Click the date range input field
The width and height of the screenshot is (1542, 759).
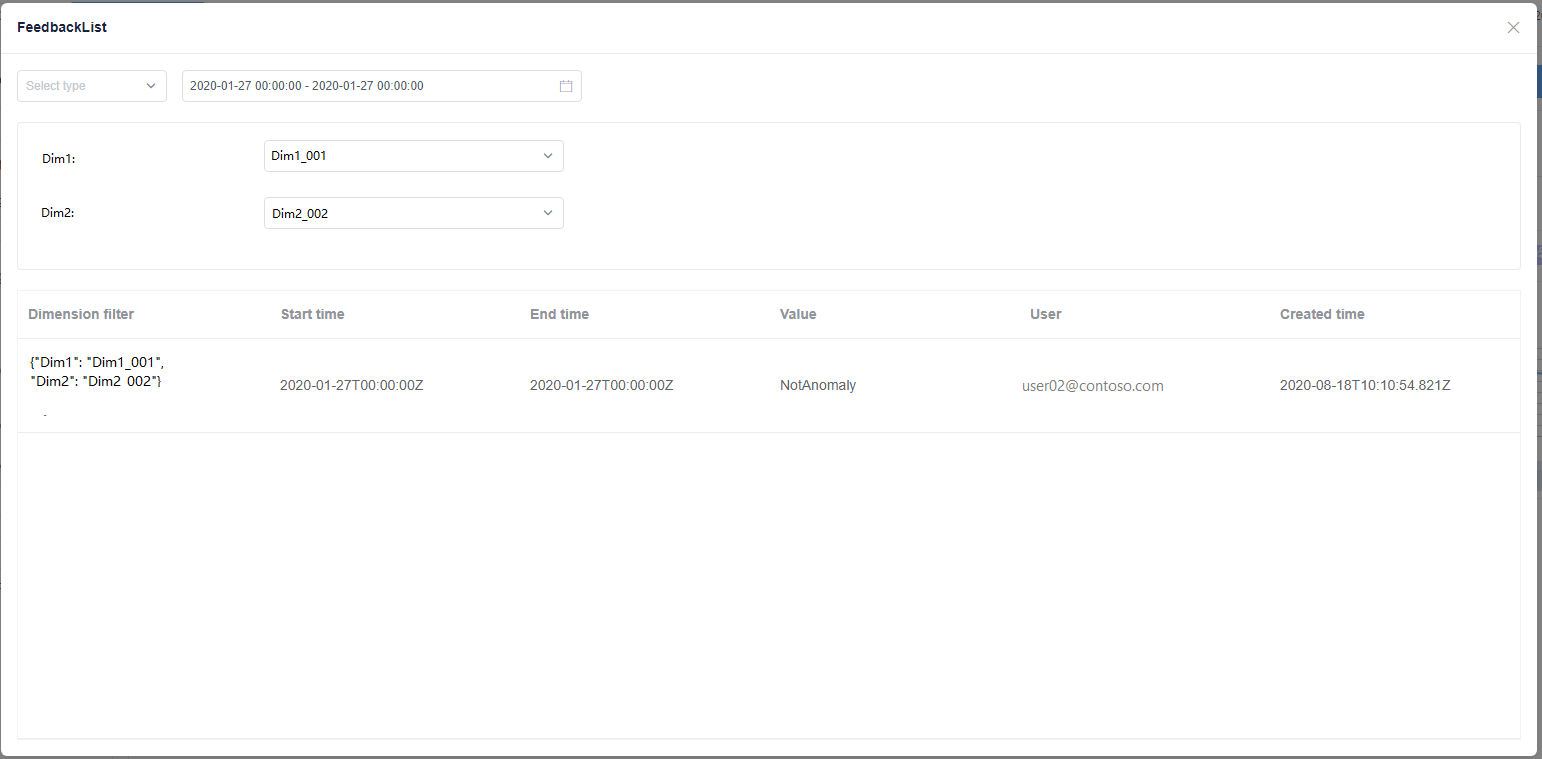coord(370,86)
